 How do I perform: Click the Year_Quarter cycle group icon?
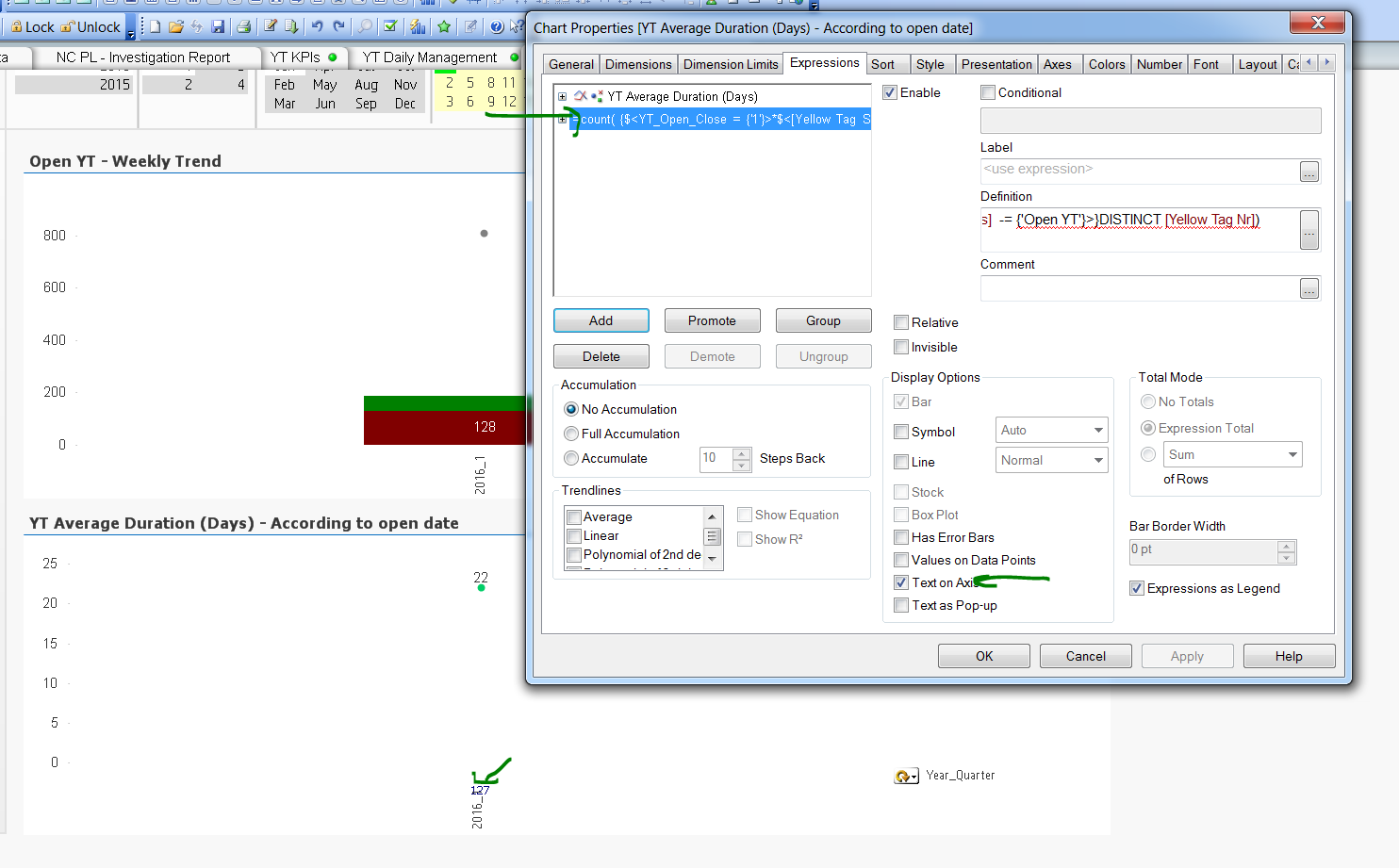[x=906, y=776]
